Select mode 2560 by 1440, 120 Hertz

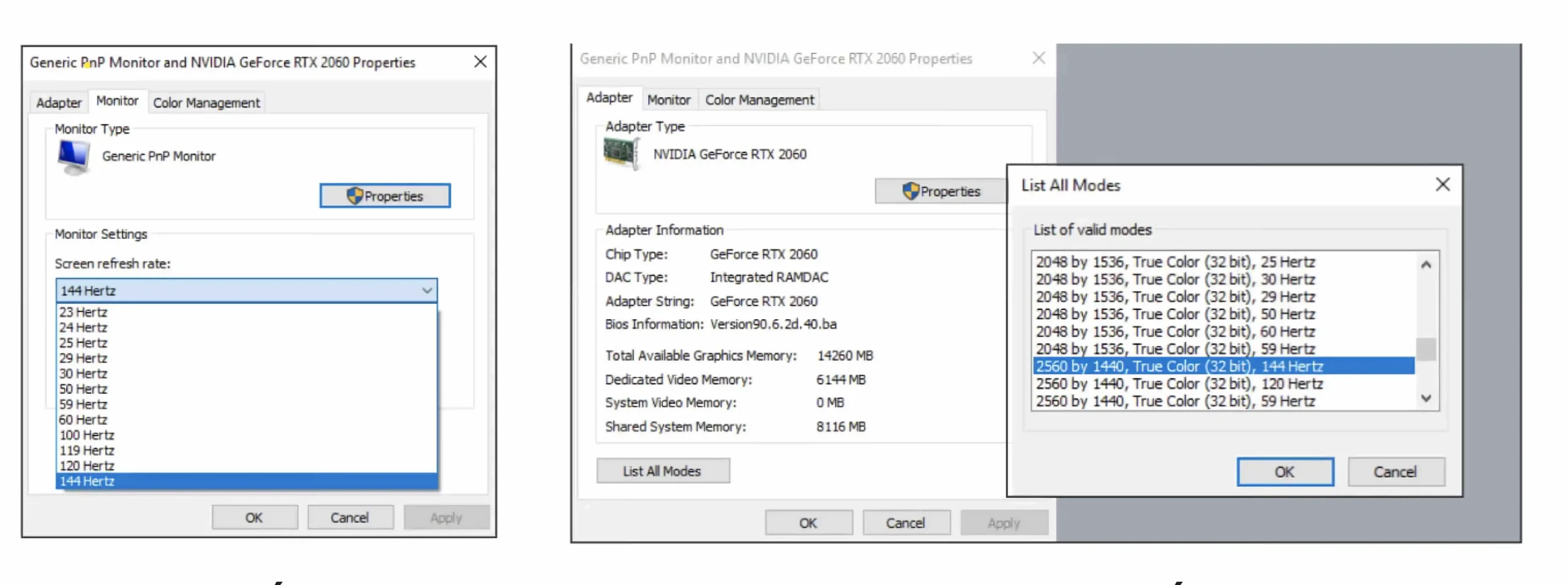point(1223,383)
